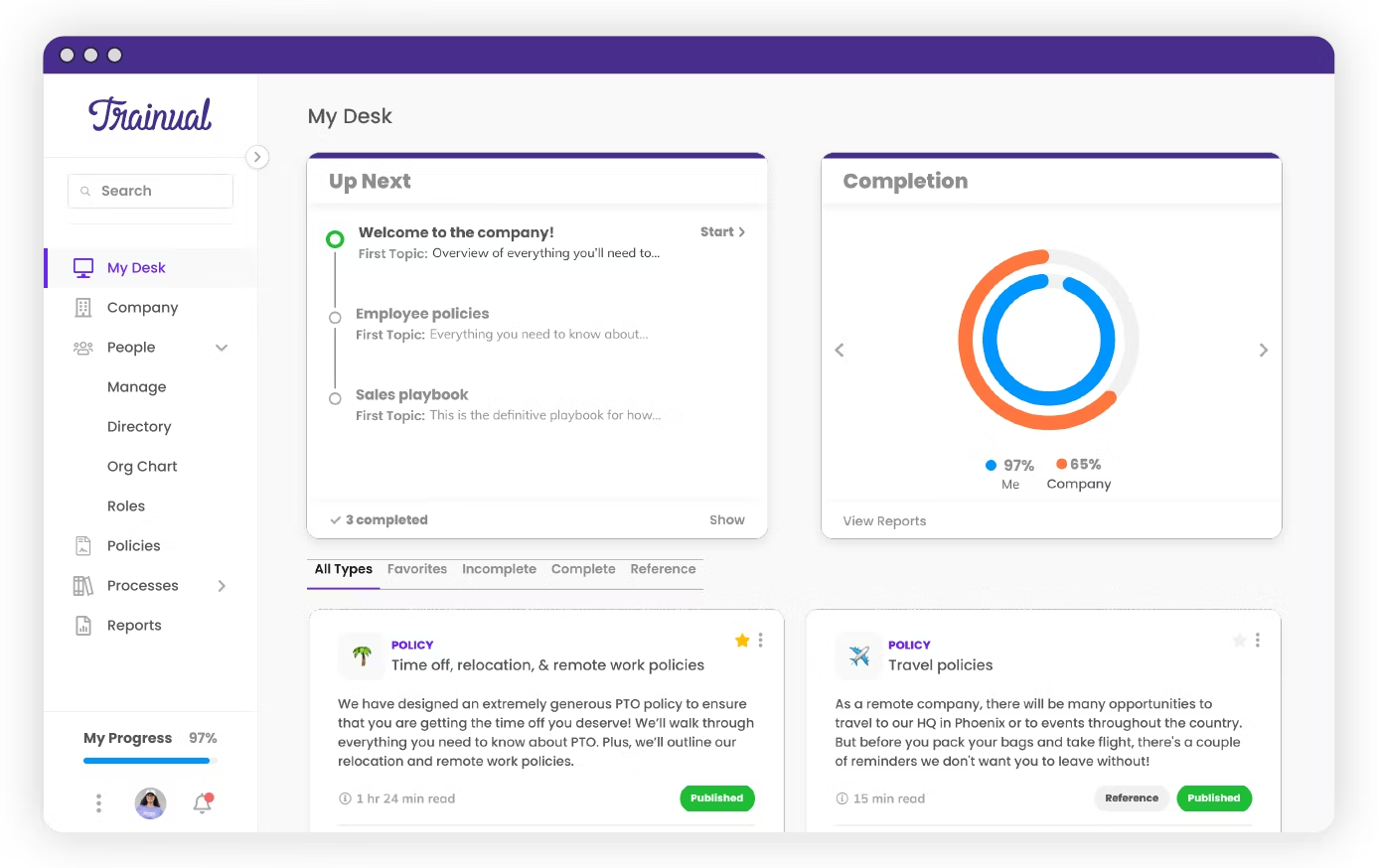
Task: Open Sales playbook subject
Action: tap(411, 395)
